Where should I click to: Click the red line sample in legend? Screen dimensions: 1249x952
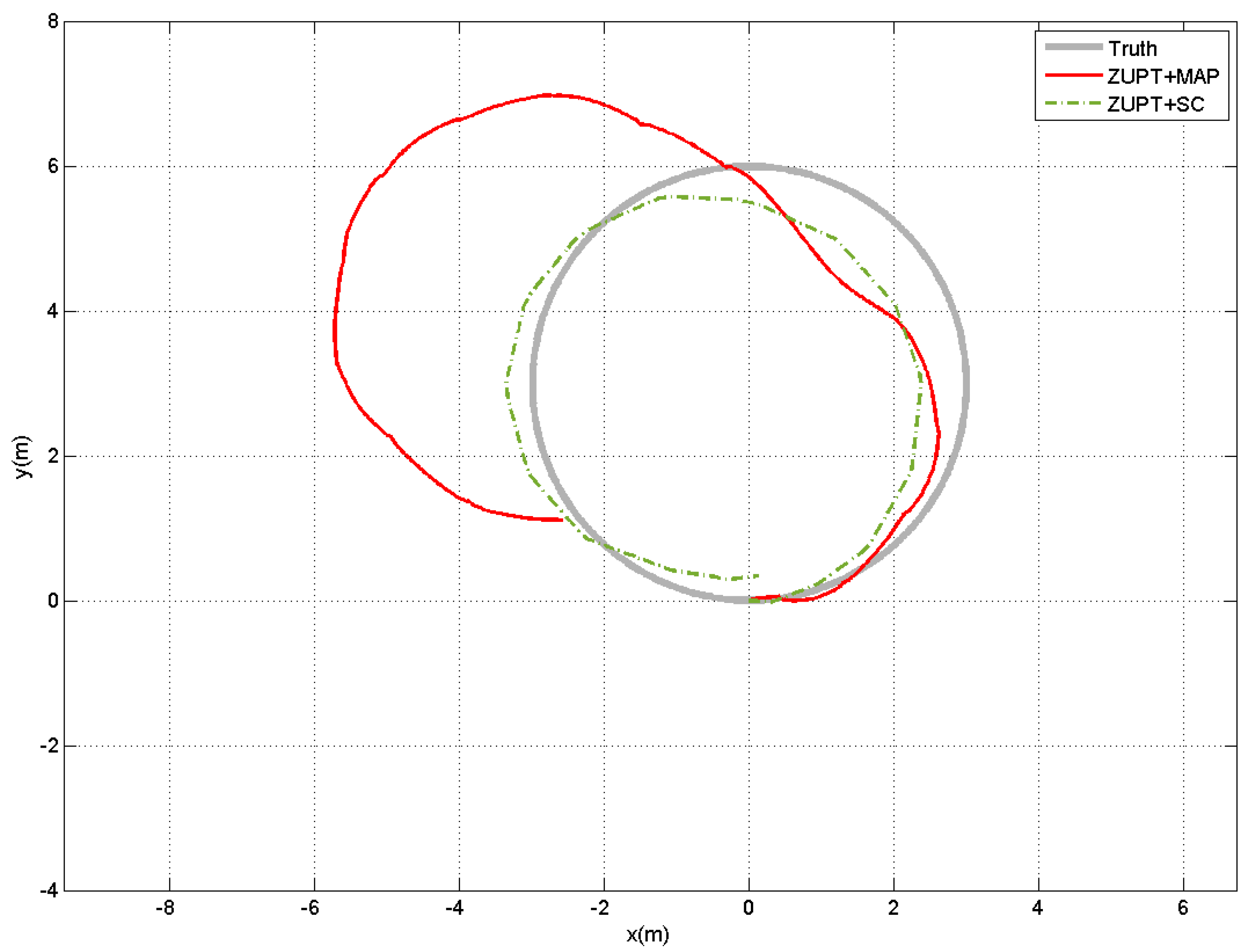(x=1073, y=75)
